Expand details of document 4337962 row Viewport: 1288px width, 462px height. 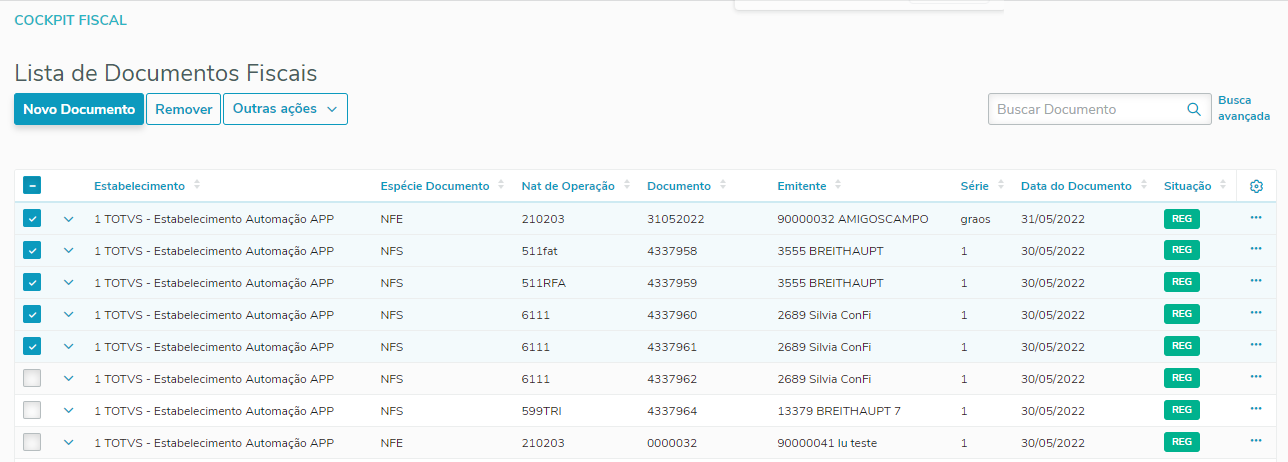[69, 379]
